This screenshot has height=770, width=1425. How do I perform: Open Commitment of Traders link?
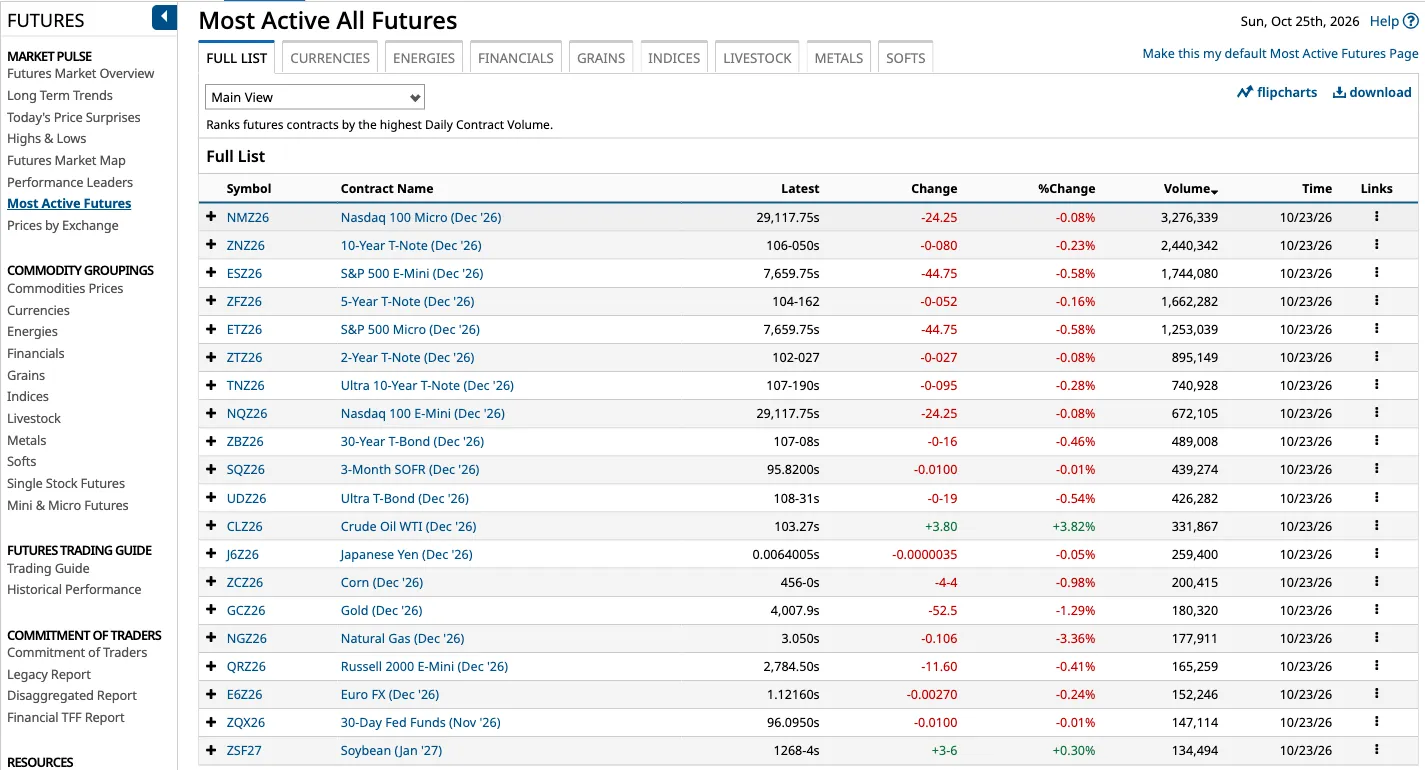[x=77, y=652]
